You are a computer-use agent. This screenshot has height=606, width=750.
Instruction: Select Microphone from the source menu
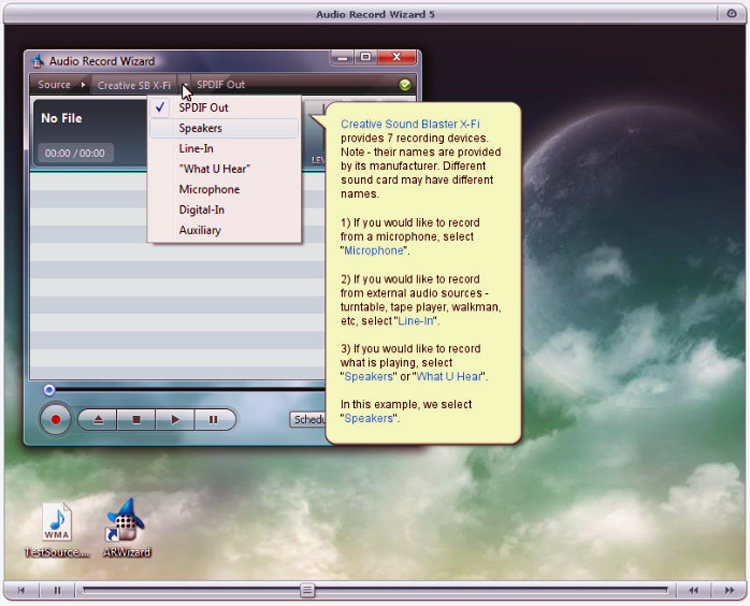point(224,189)
